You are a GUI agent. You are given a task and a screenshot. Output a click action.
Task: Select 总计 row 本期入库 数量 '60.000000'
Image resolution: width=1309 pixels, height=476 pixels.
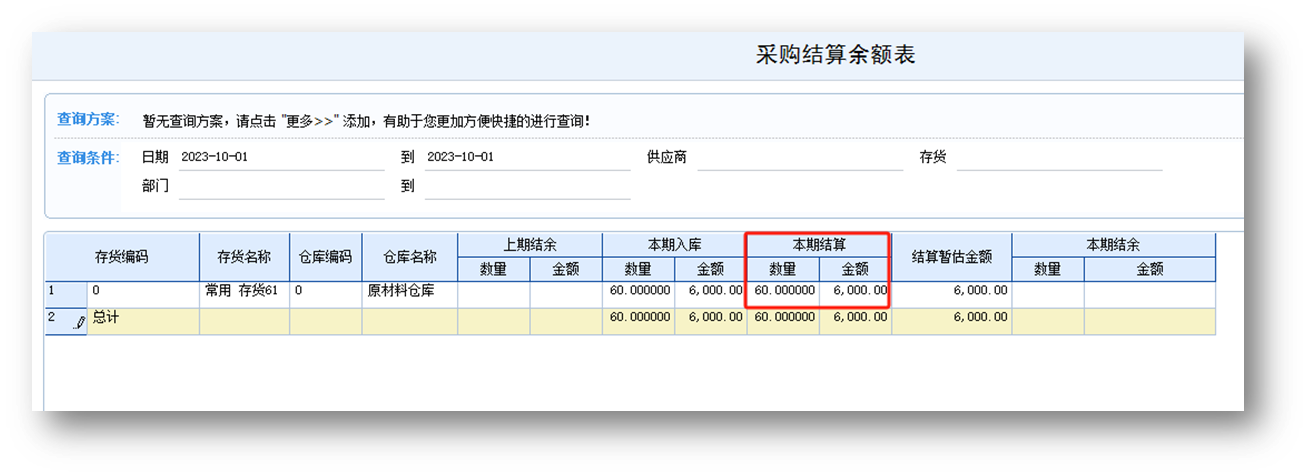tap(638, 321)
